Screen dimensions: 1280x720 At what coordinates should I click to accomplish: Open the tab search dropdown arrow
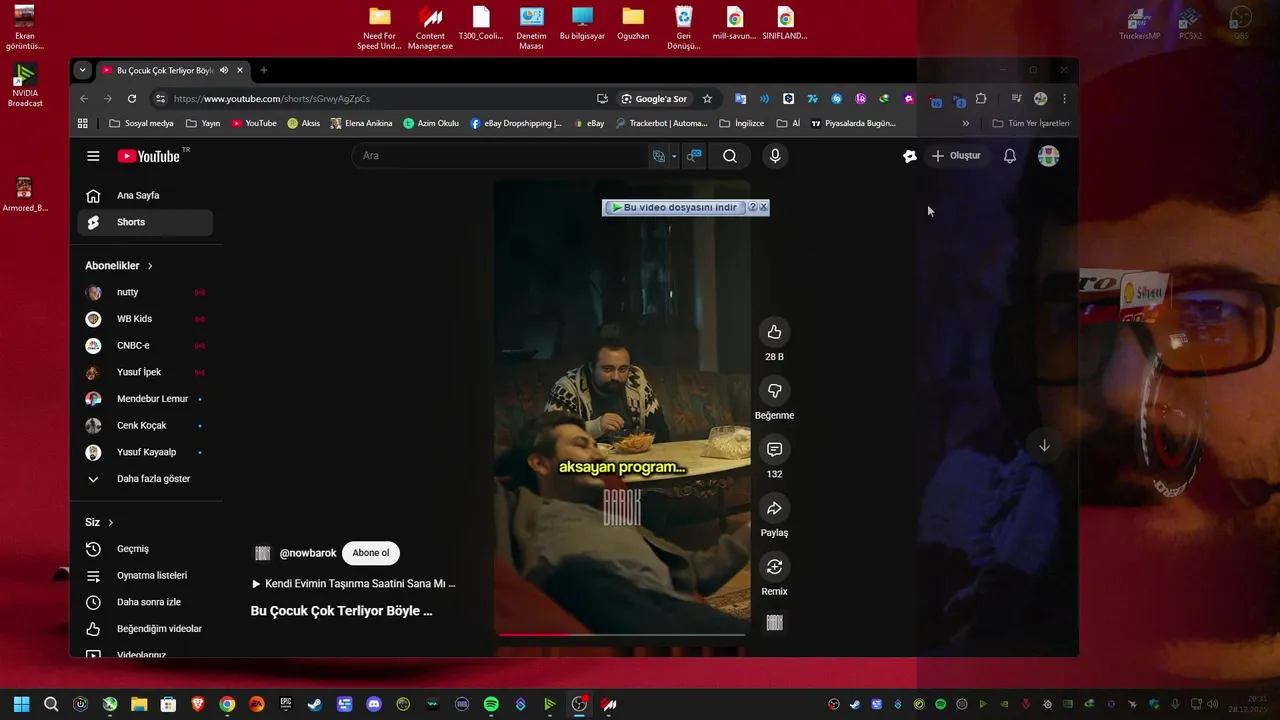tap(83, 71)
